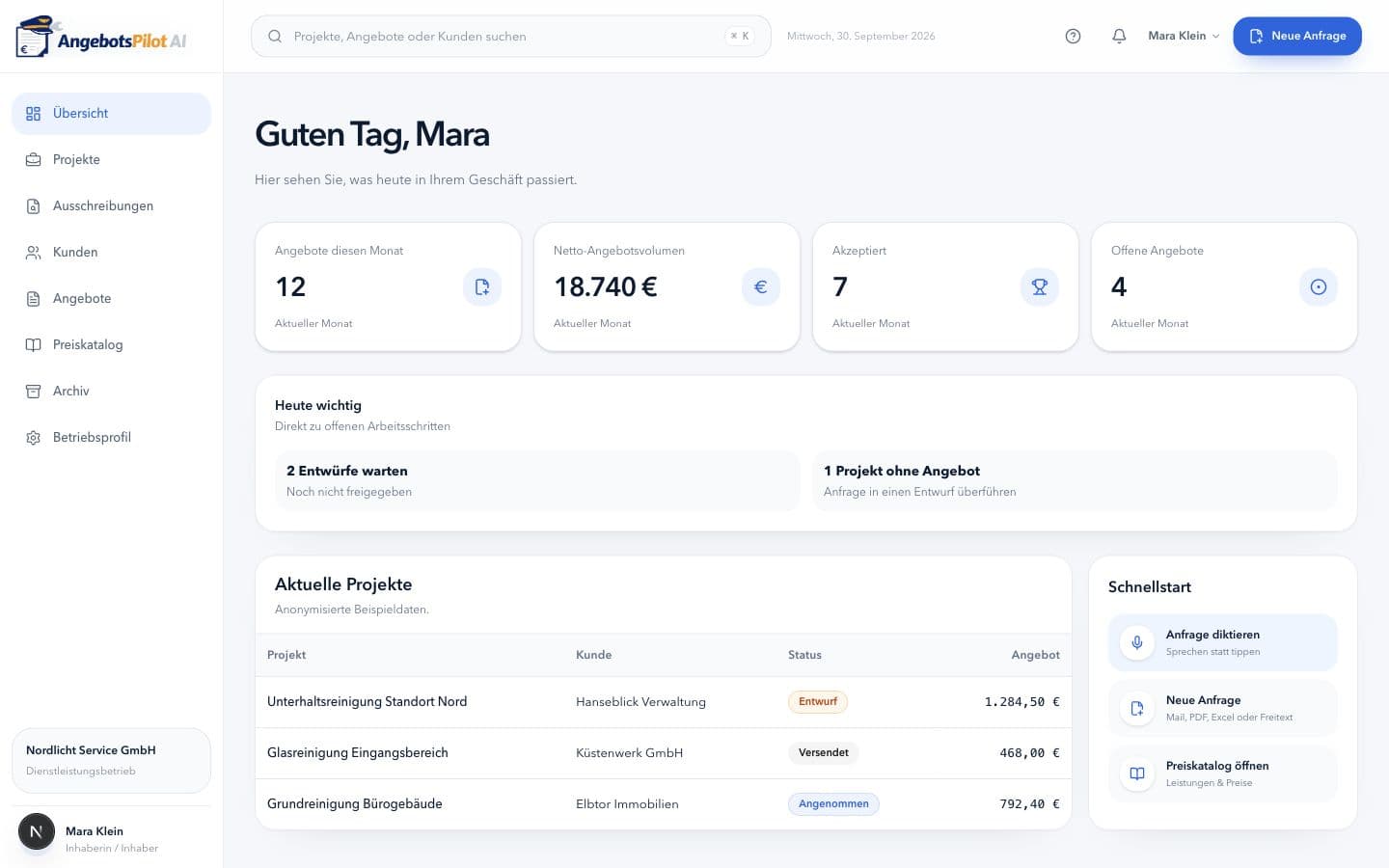
Task: Focus the Projekte, Angebote oder Kunden search field
Action: (510, 36)
